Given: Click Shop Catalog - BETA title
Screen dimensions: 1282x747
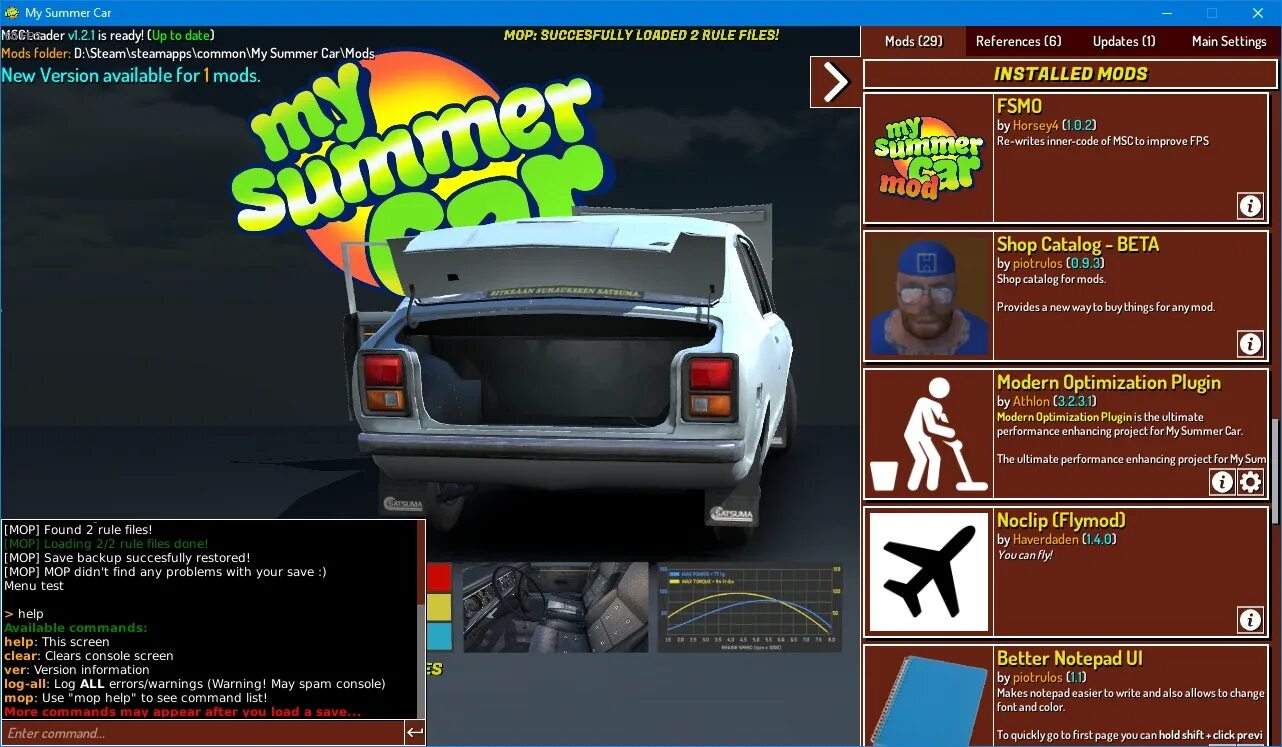Looking at the screenshot, I should [1078, 244].
